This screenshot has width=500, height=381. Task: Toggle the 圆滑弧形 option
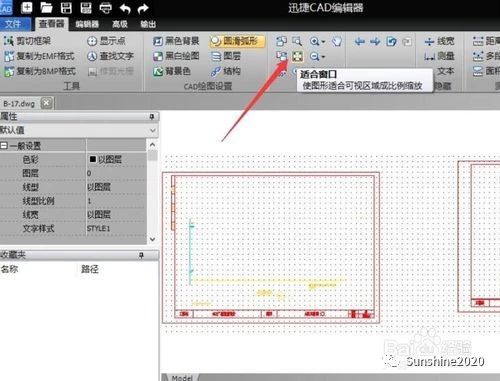click(x=237, y=41)
